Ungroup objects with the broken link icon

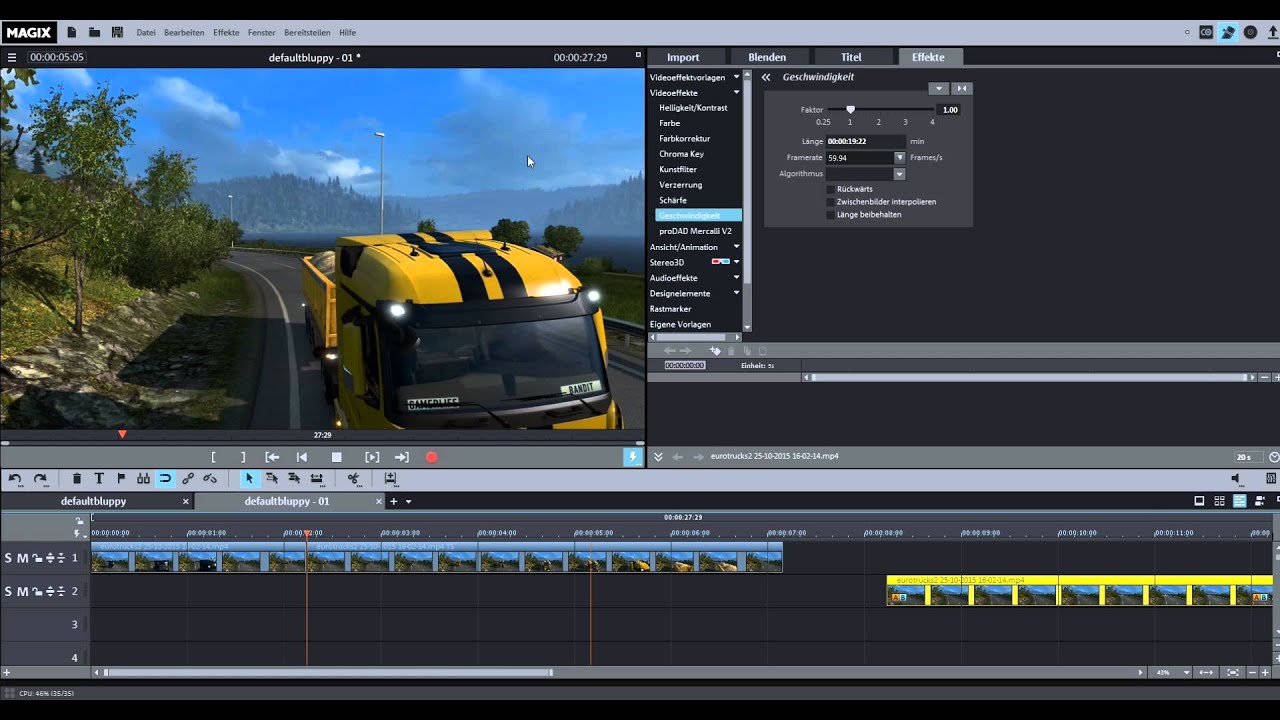tap(209, 479)
